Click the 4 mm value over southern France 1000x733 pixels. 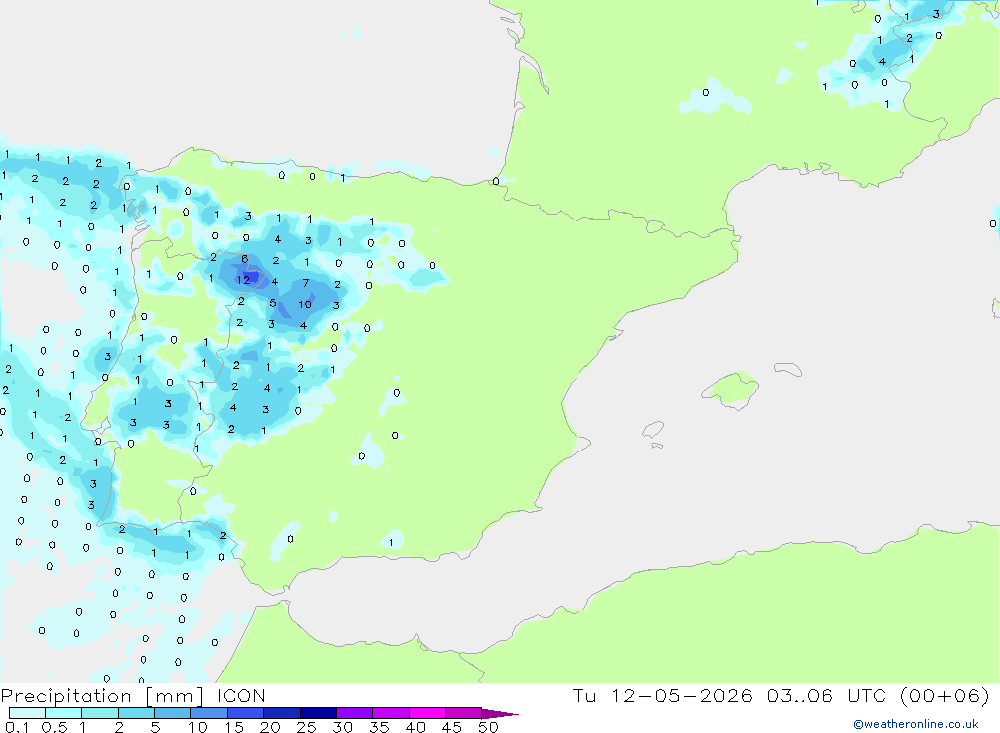point(882,62)
